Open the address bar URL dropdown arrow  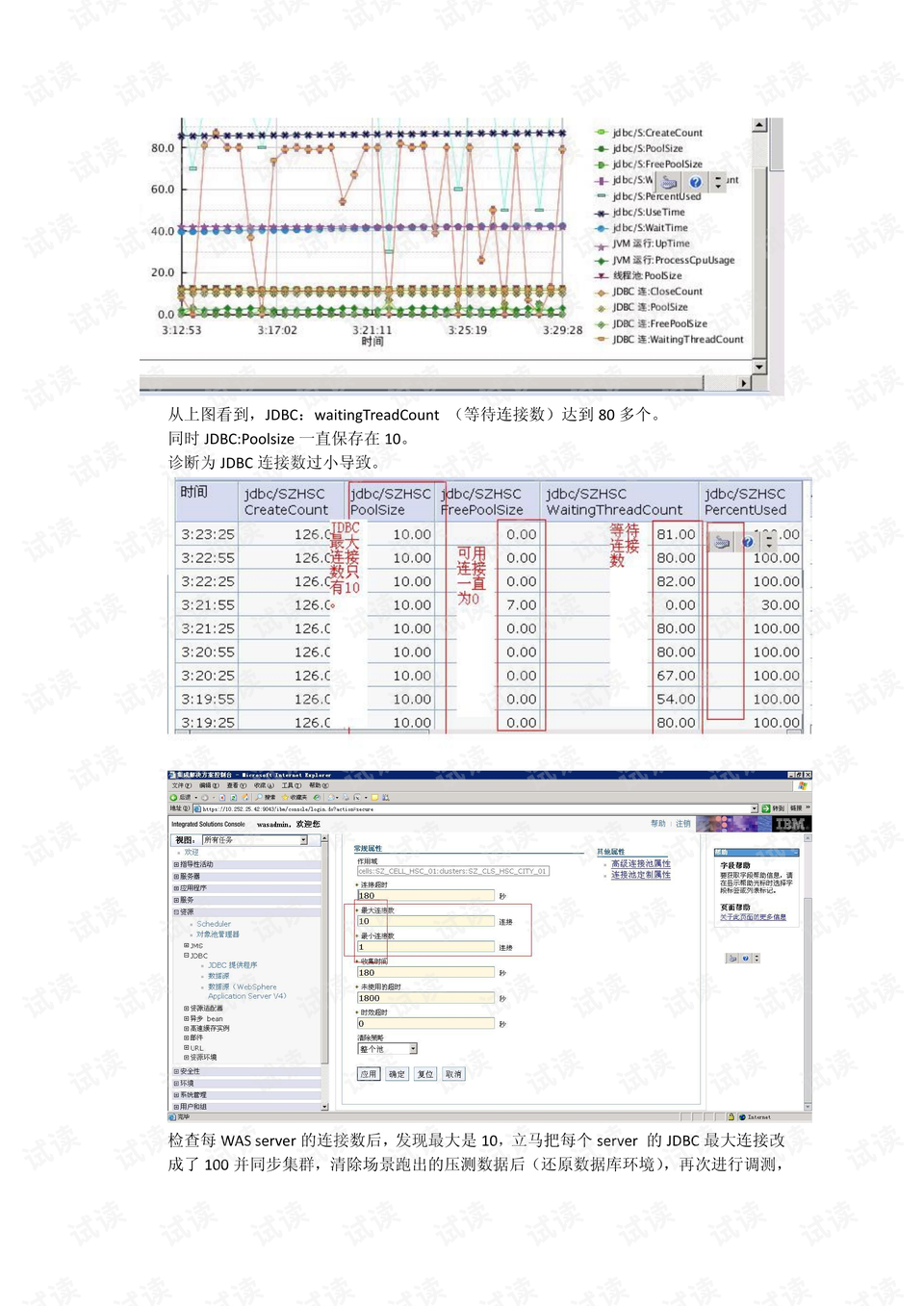[x=755, y=809]
